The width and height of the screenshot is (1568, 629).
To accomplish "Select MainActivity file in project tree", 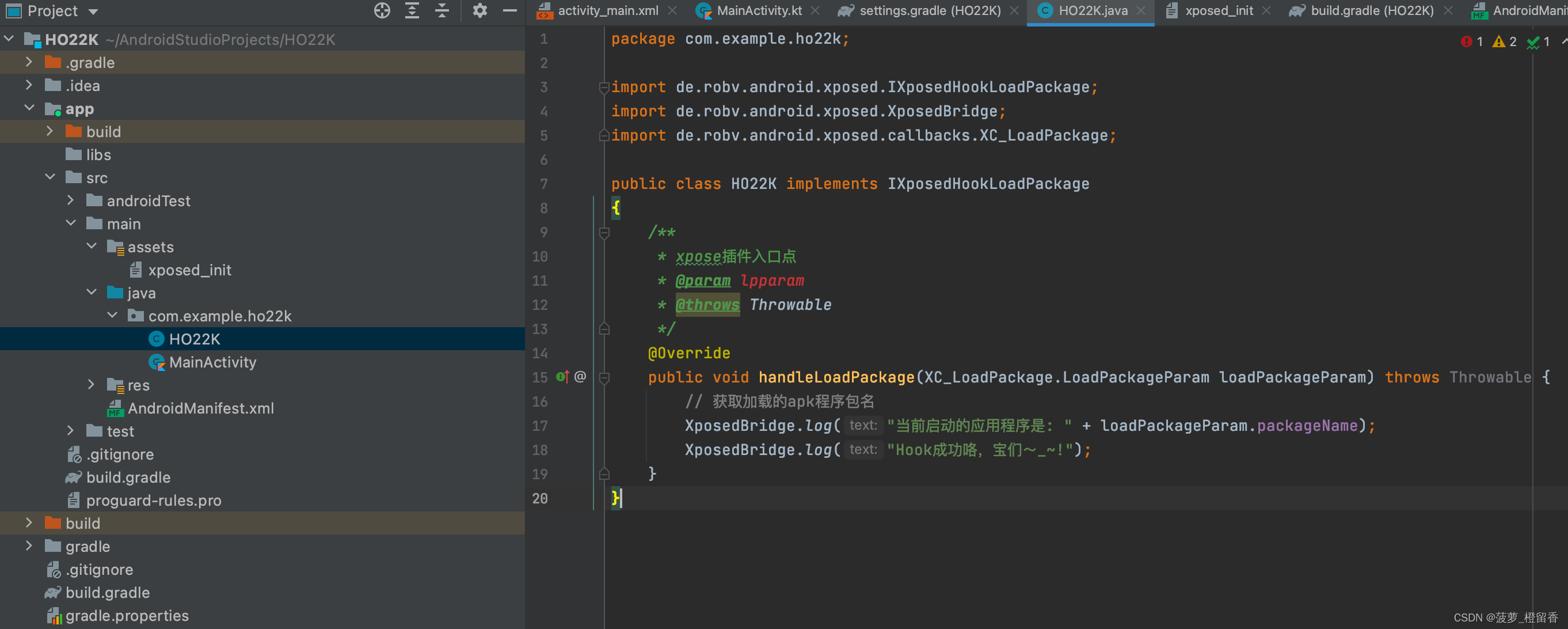I will tap(212, 362).
